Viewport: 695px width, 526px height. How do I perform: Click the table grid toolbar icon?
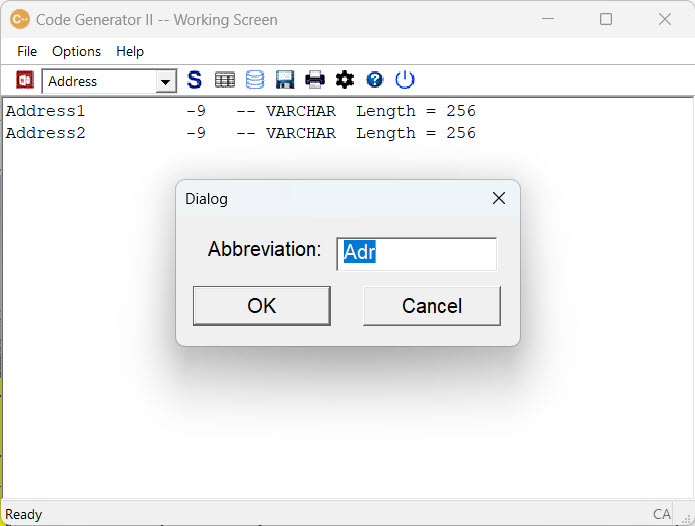(225, 80)
